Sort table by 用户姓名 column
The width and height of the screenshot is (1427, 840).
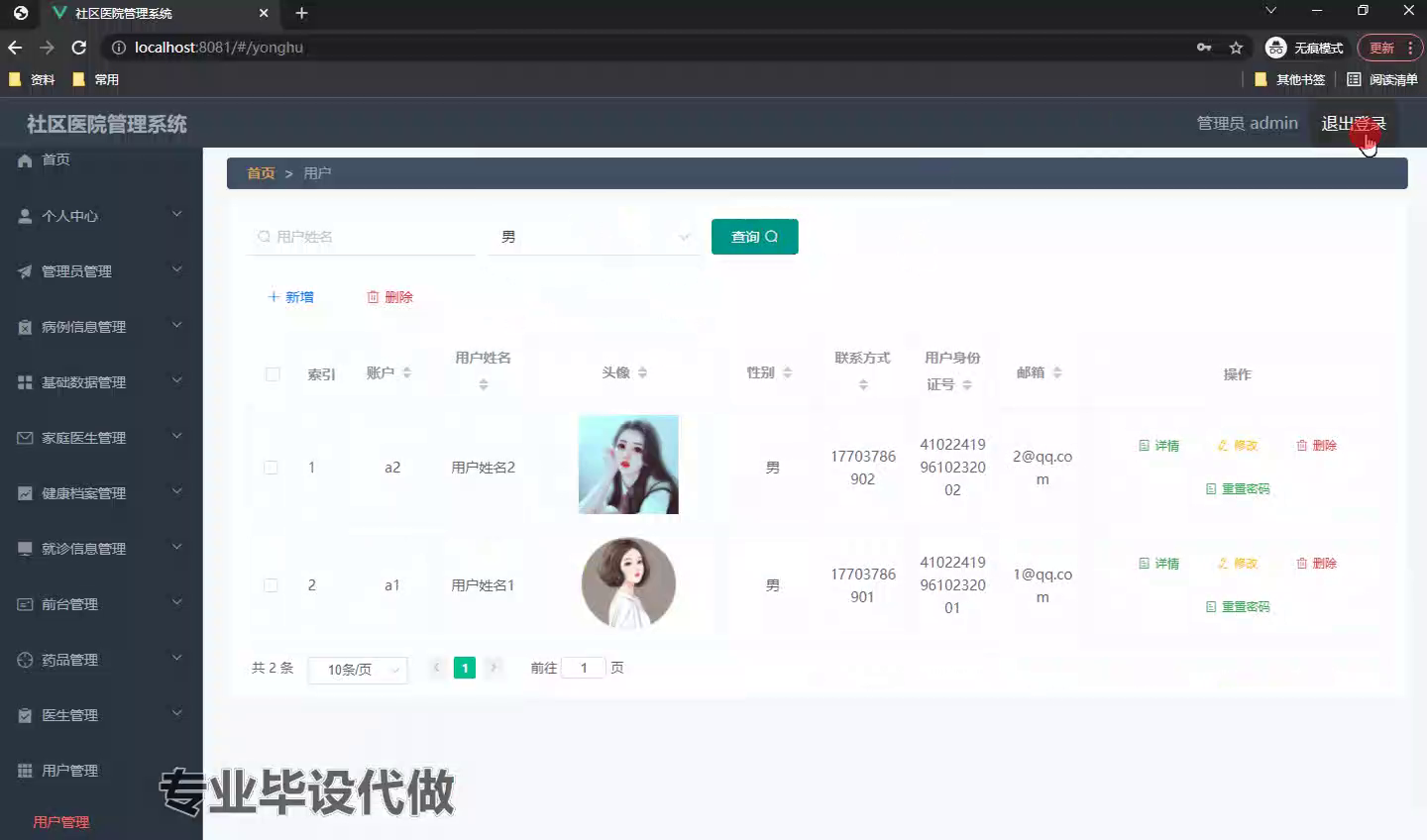484,385
